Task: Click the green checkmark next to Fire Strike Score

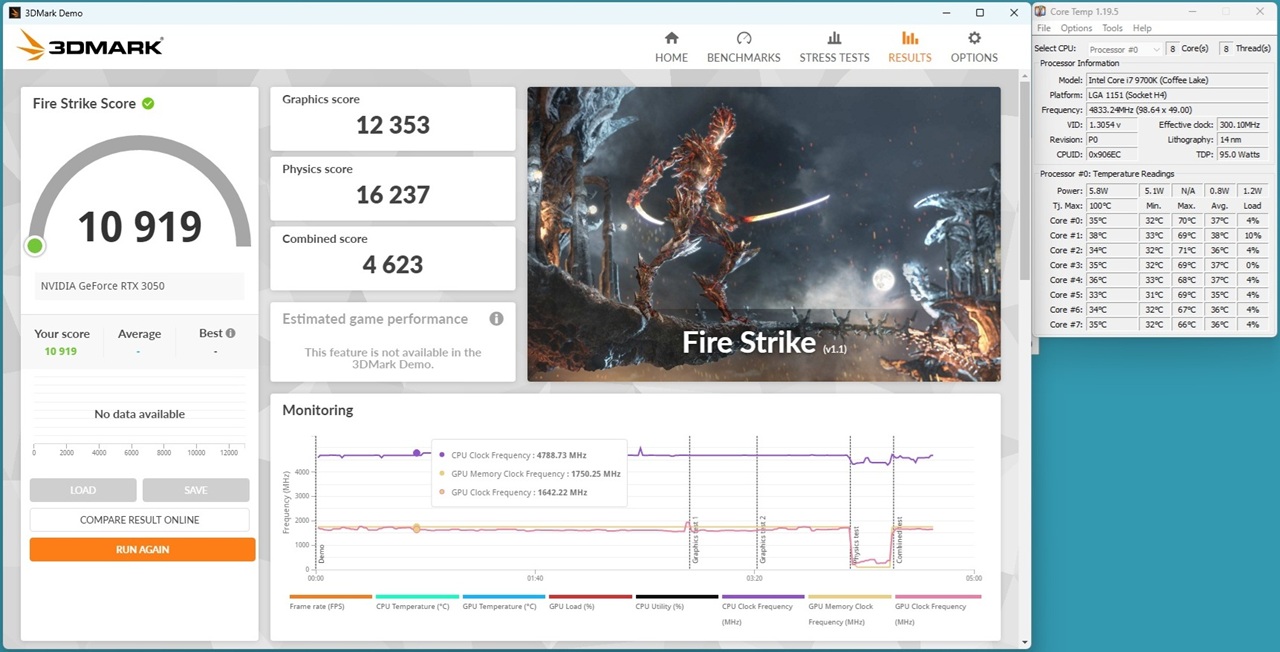Action: 148,103
